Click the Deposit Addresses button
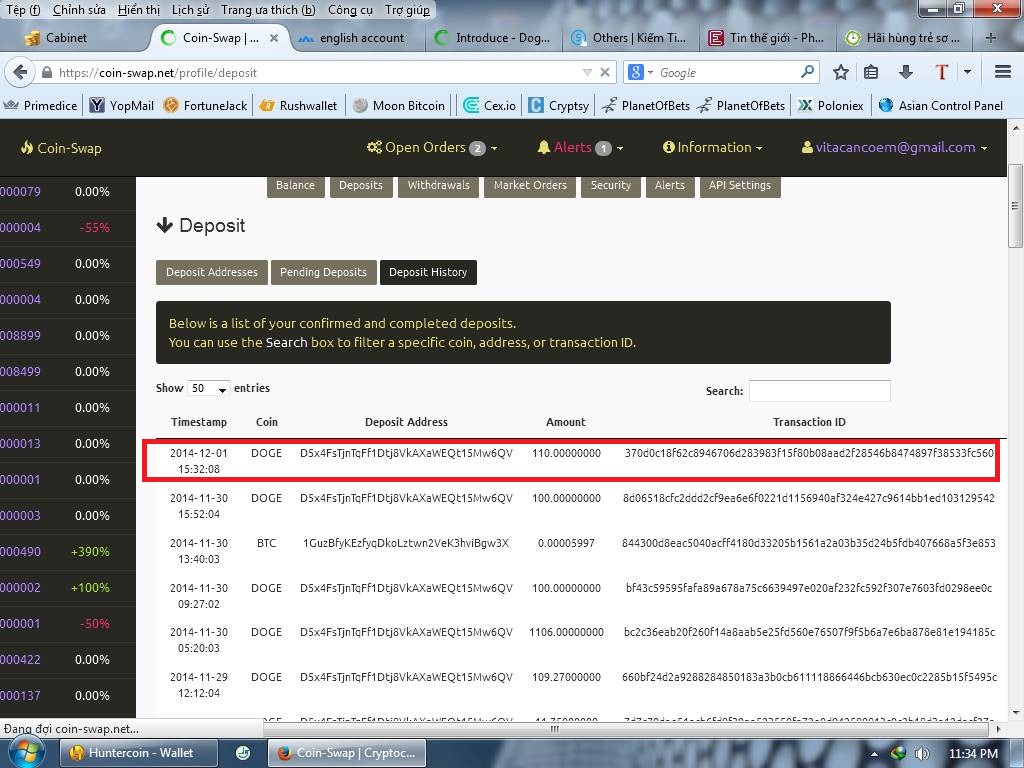 [x=211, y=271]
